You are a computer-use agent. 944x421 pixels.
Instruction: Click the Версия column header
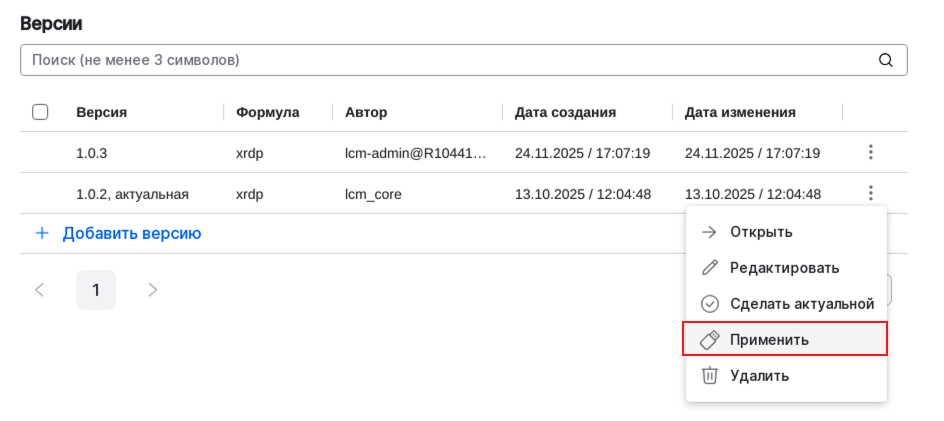click(x=102, y=112)
